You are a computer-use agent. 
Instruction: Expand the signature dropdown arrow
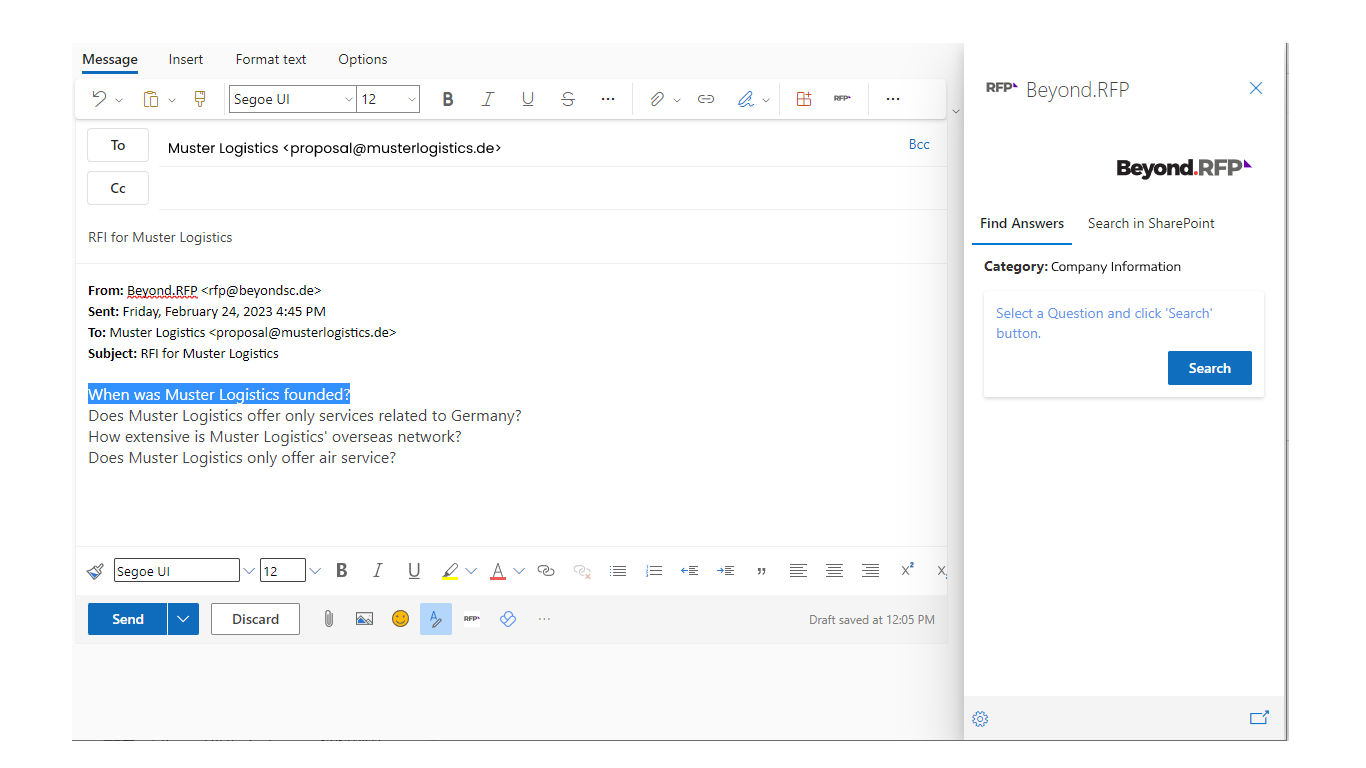pos(766,100)
